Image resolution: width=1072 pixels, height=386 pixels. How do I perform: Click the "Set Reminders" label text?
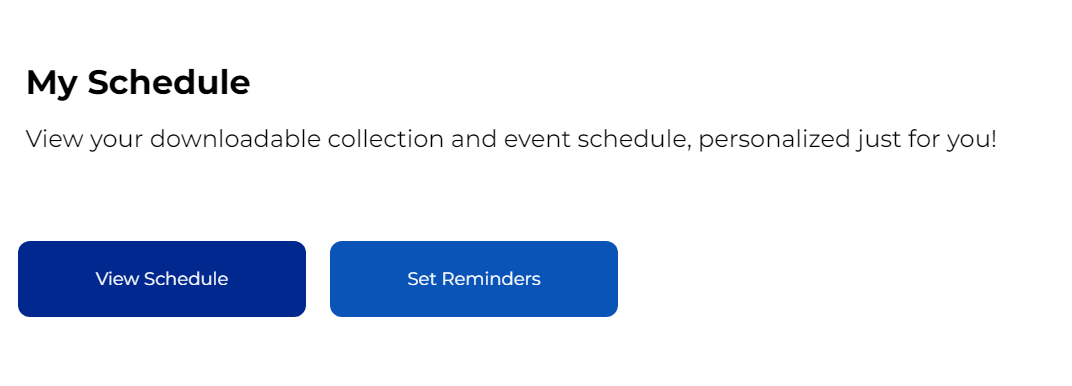click(x=474, y=279)
